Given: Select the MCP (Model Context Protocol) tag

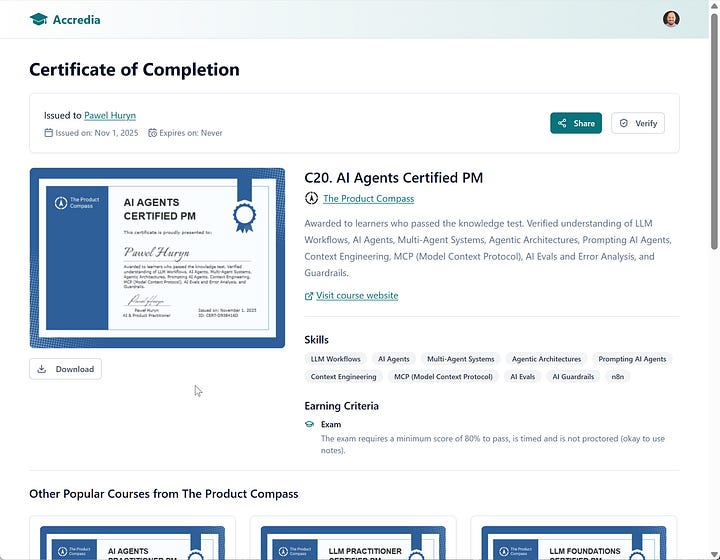Looking at the screenshot, I should tap(443, 376).
